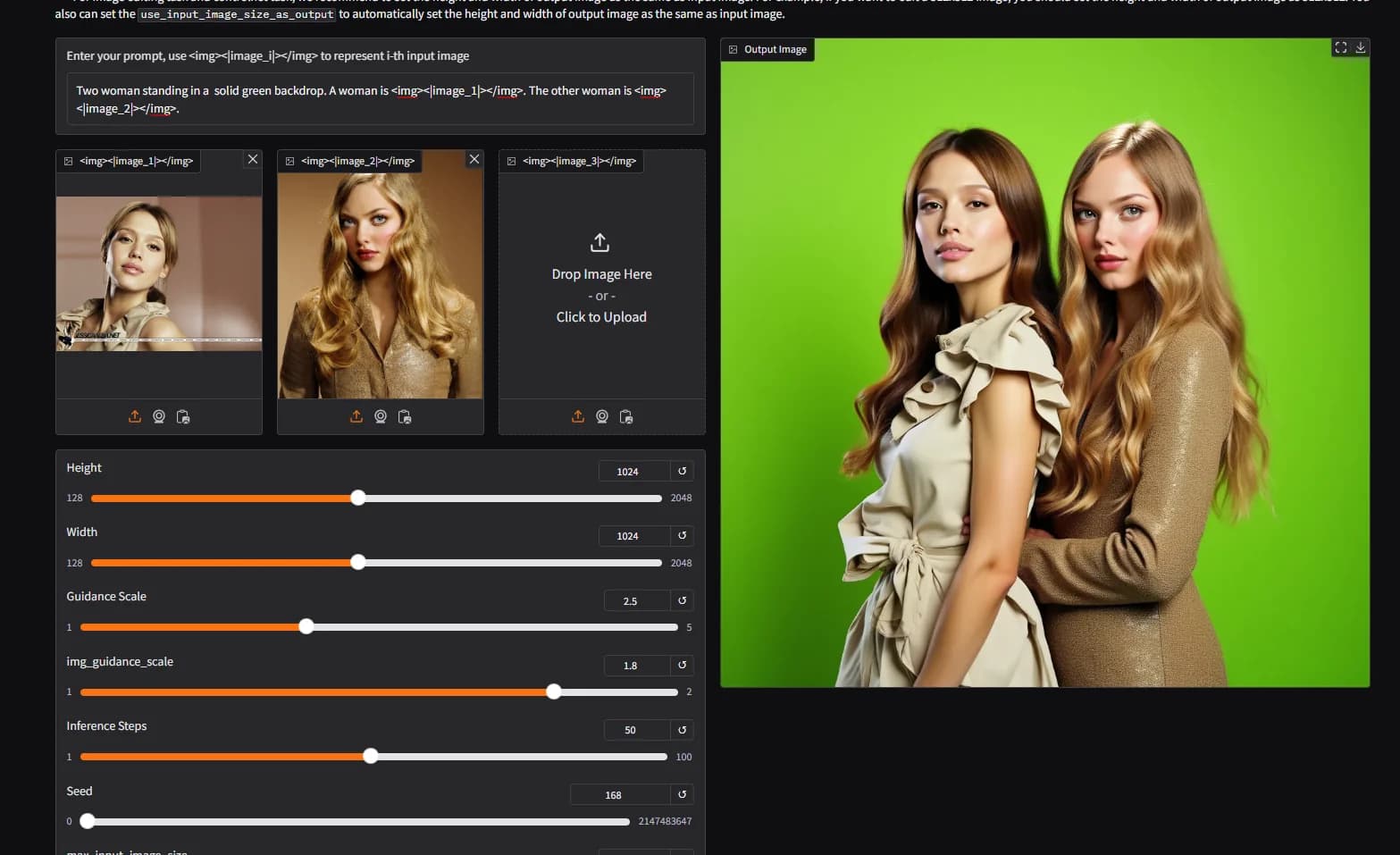Select the image_2 blonde woman thumbnail

click(381, 286)
